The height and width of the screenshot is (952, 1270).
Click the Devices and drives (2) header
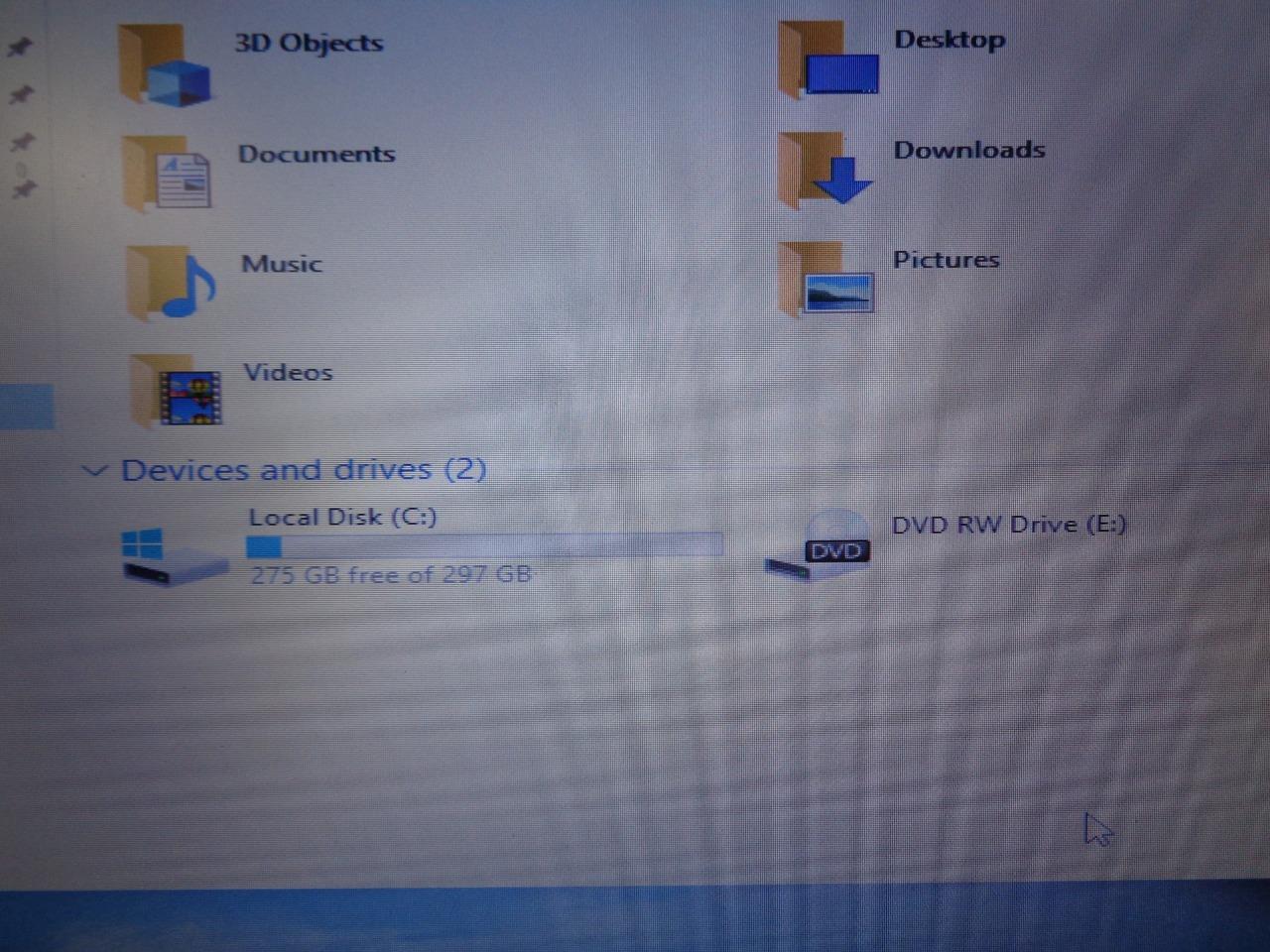tap(304, 469)
